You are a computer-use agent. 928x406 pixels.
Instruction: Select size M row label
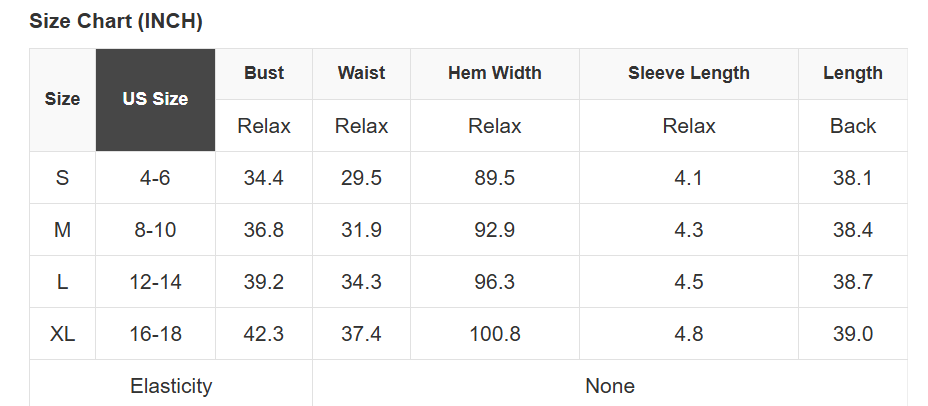(x=62, y=230)
